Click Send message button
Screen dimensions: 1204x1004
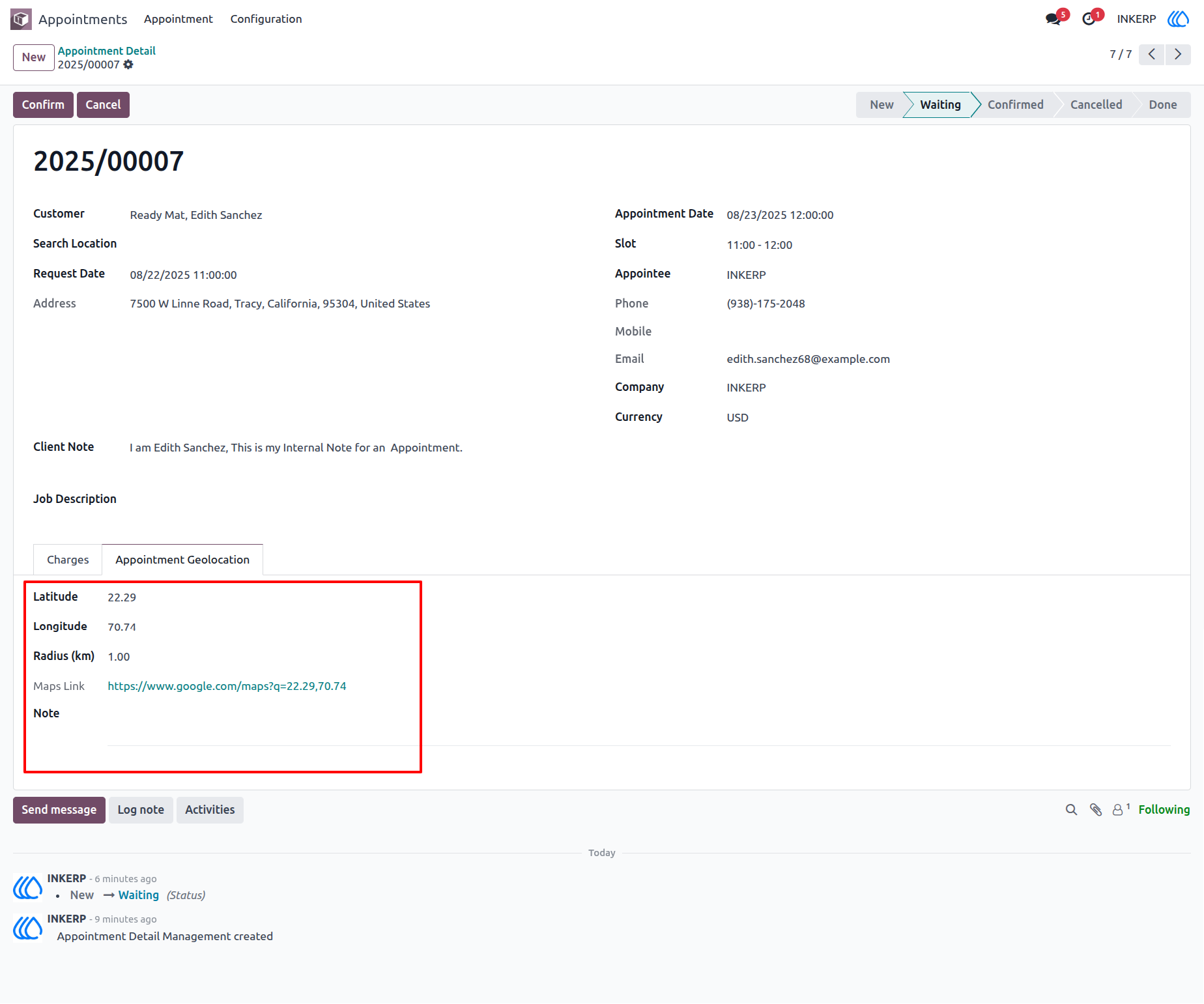coord(59,810)
